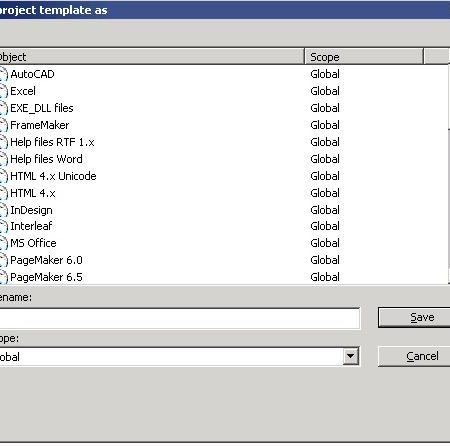Select Help files Word entry

point(46,159)
